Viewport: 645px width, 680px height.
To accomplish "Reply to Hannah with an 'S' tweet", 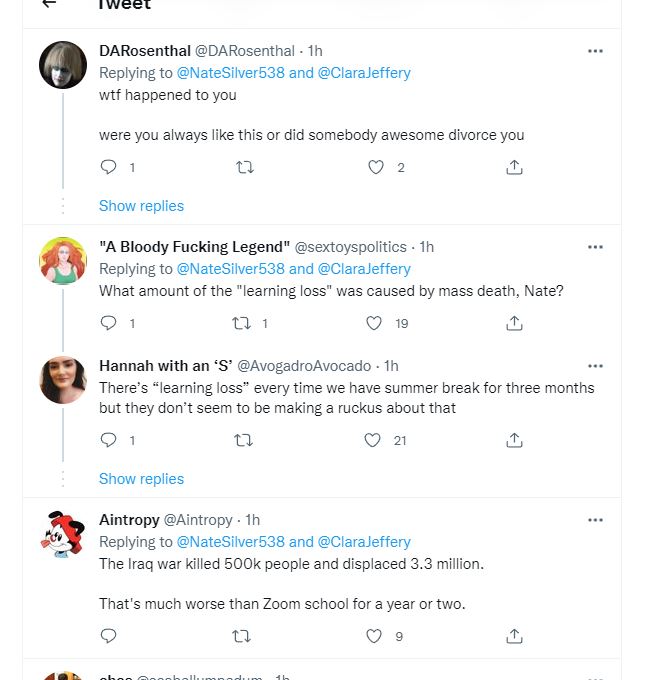I will (108, 440).
